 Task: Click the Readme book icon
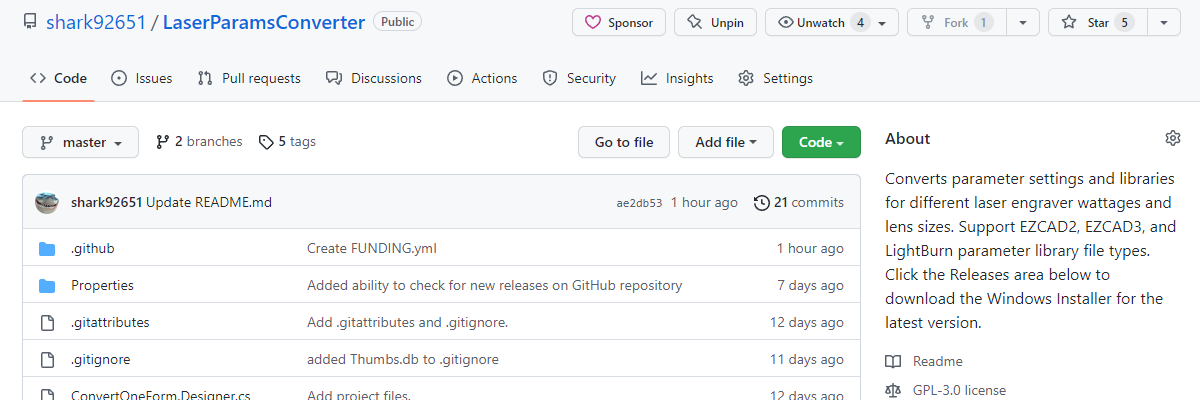(893, 361)
